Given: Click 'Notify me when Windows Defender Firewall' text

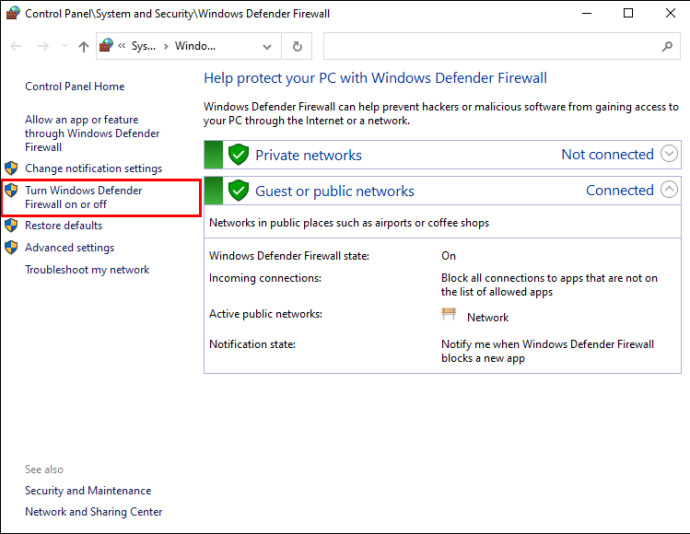Looking at the screenshot, I should (x=547, y=351).
